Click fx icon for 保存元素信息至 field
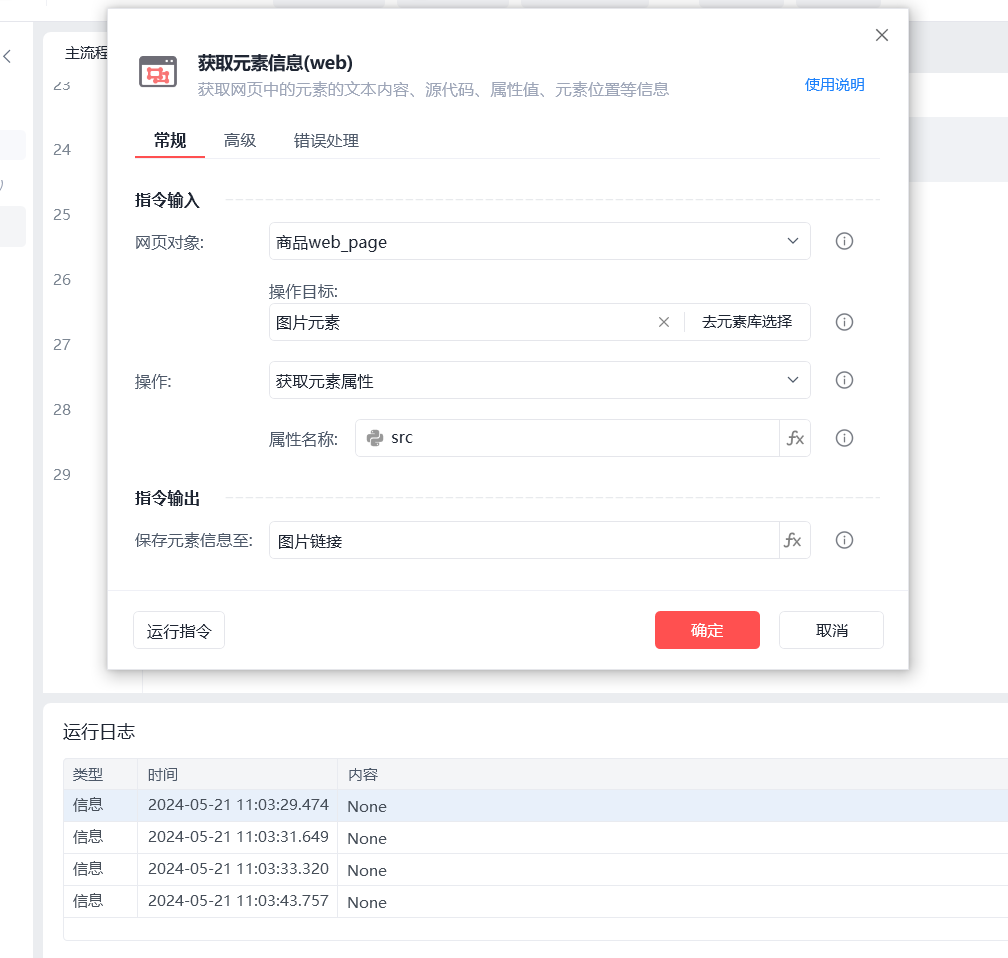The height and width of the screenshot is (958, 1008). click(x=793, y=540)
